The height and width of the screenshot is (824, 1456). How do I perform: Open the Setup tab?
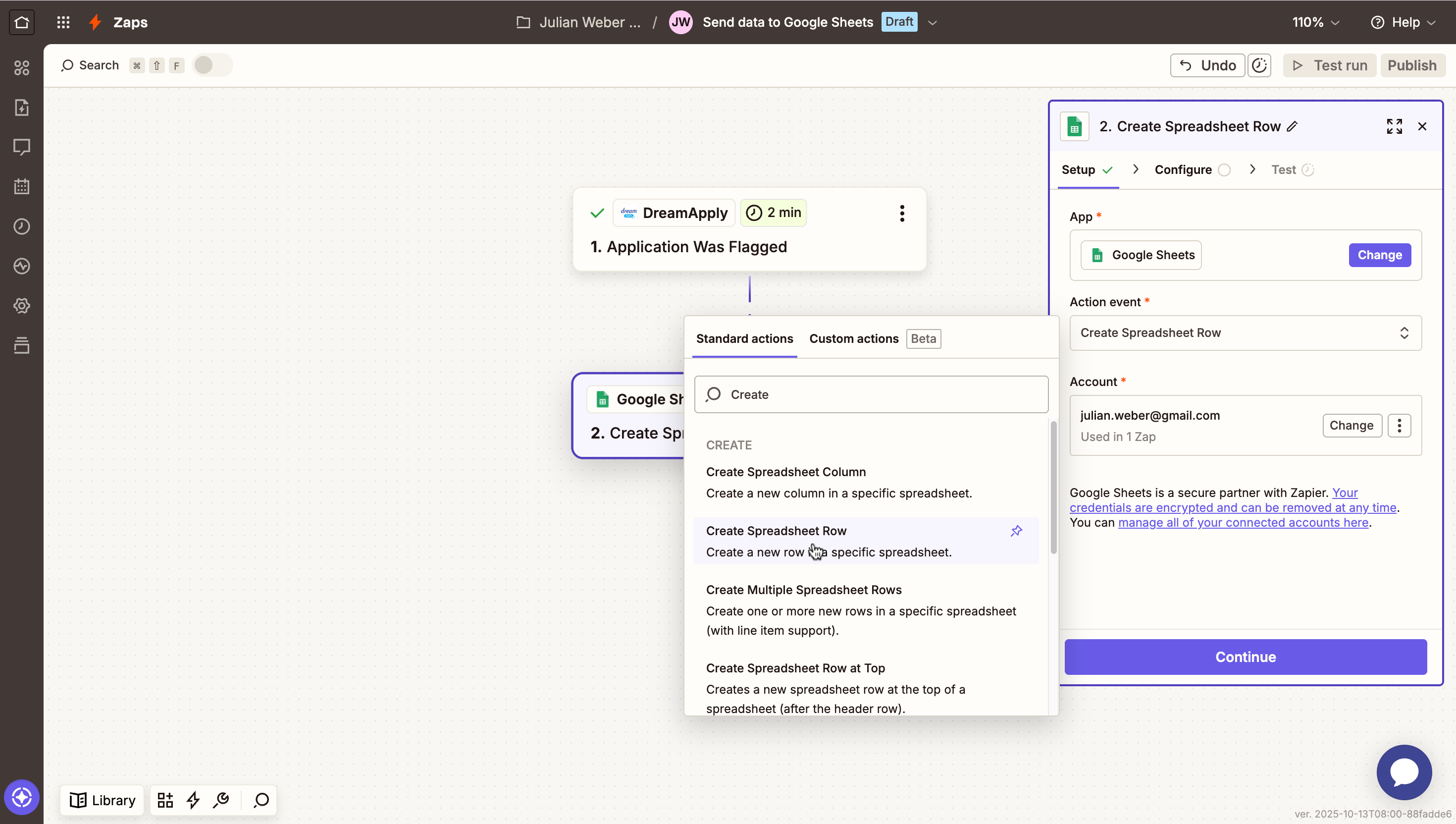[1088, 170]
